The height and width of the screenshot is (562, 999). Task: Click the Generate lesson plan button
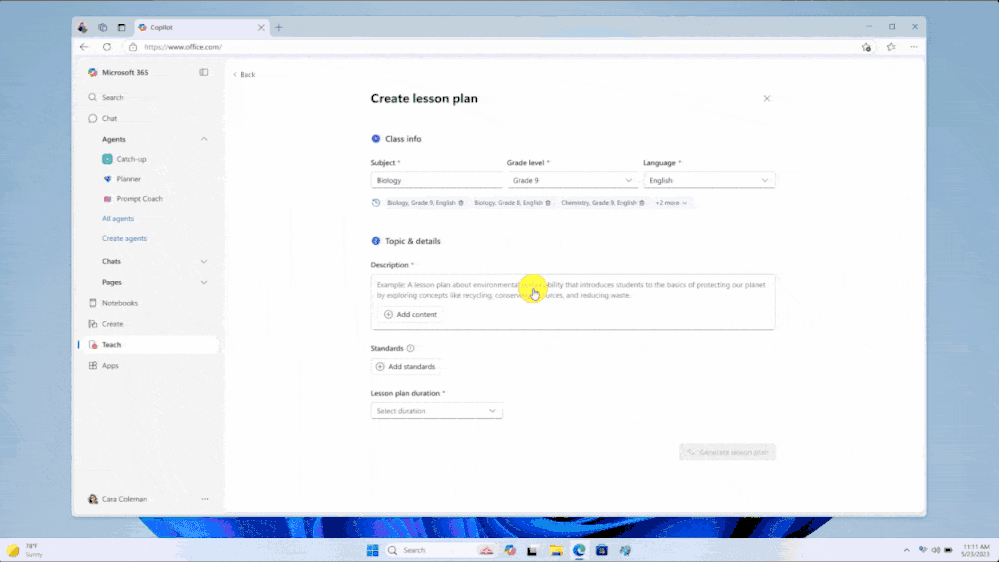coord(727,452)
